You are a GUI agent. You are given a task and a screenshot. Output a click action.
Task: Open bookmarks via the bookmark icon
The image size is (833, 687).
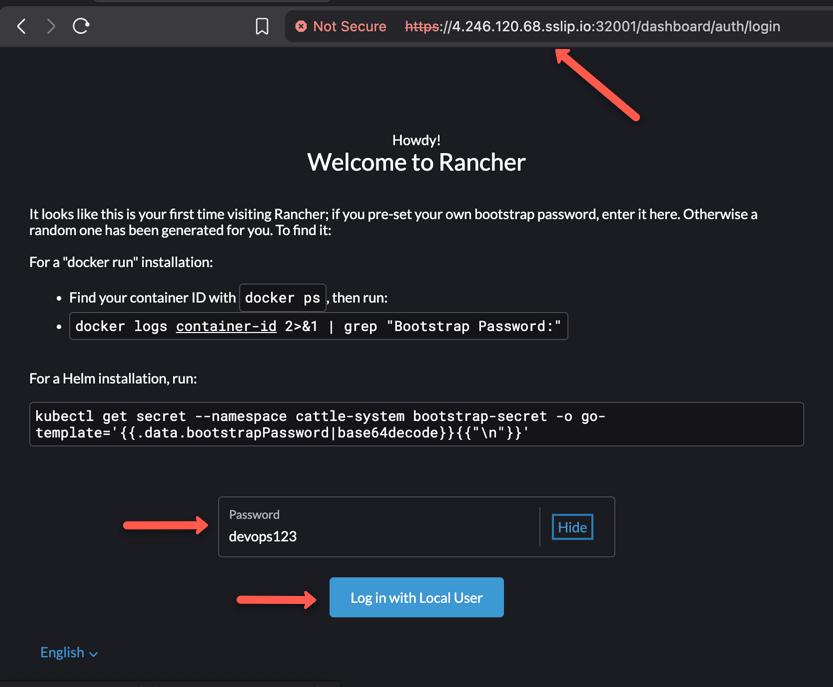[262, 26]
